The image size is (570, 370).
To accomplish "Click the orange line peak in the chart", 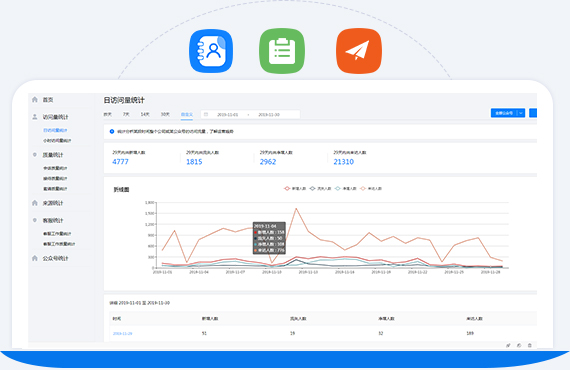I will 296,209.
